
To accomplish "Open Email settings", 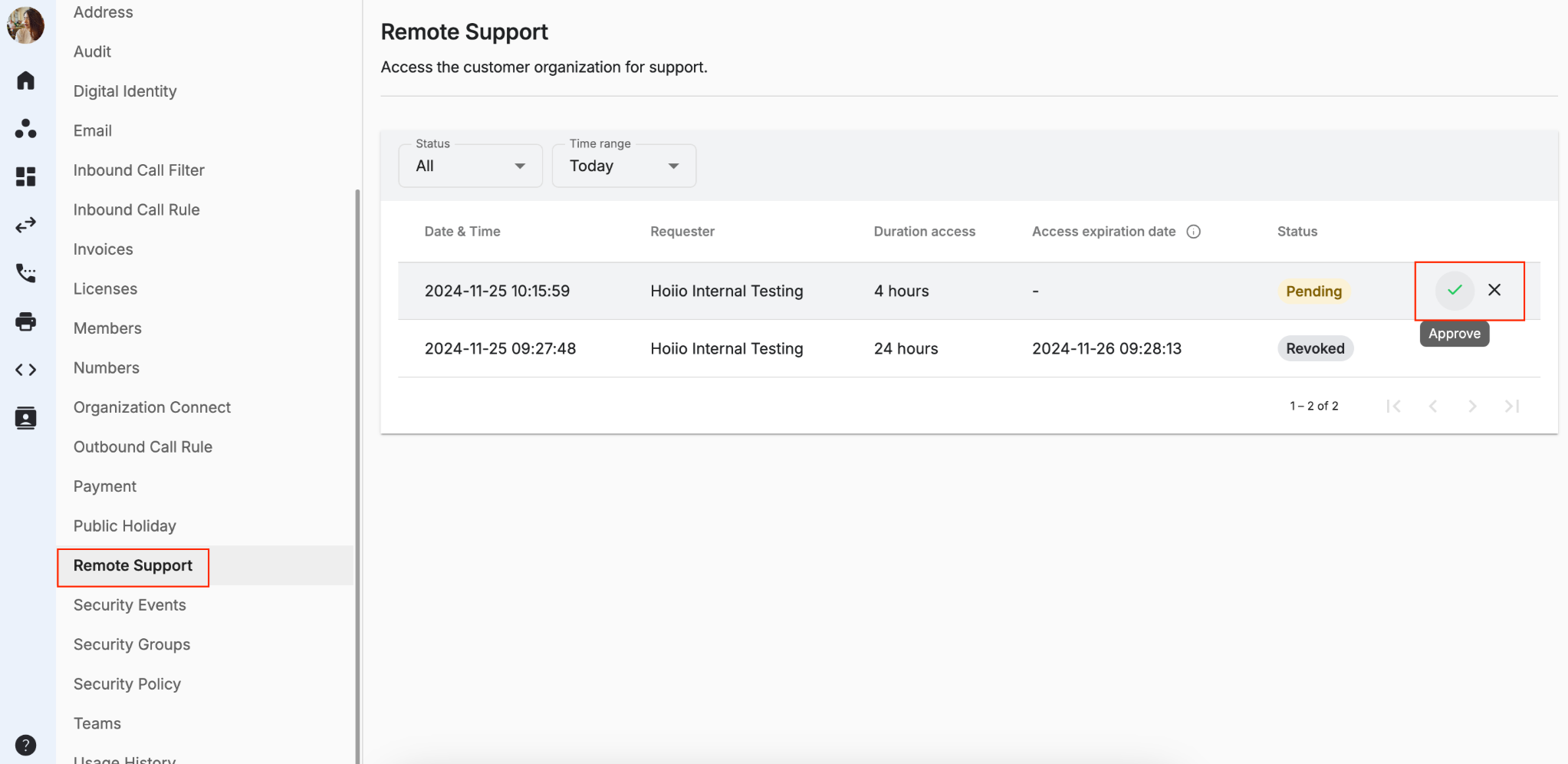I will click(93, 130).
